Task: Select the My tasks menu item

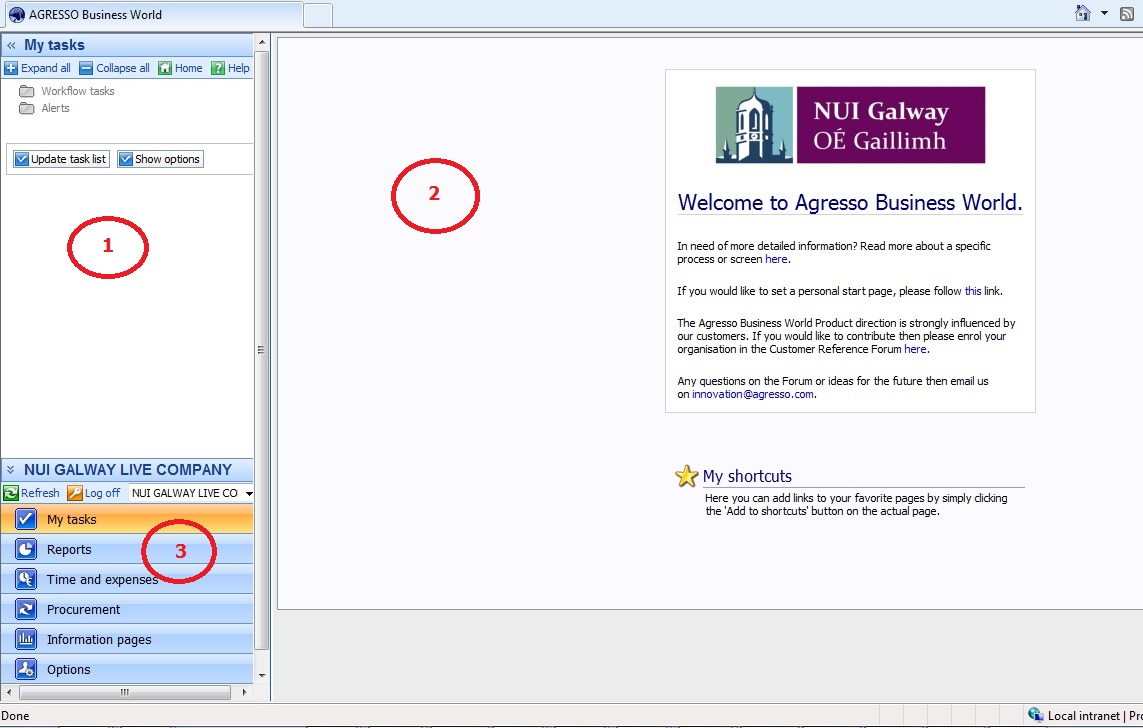Action: [127, 520]
